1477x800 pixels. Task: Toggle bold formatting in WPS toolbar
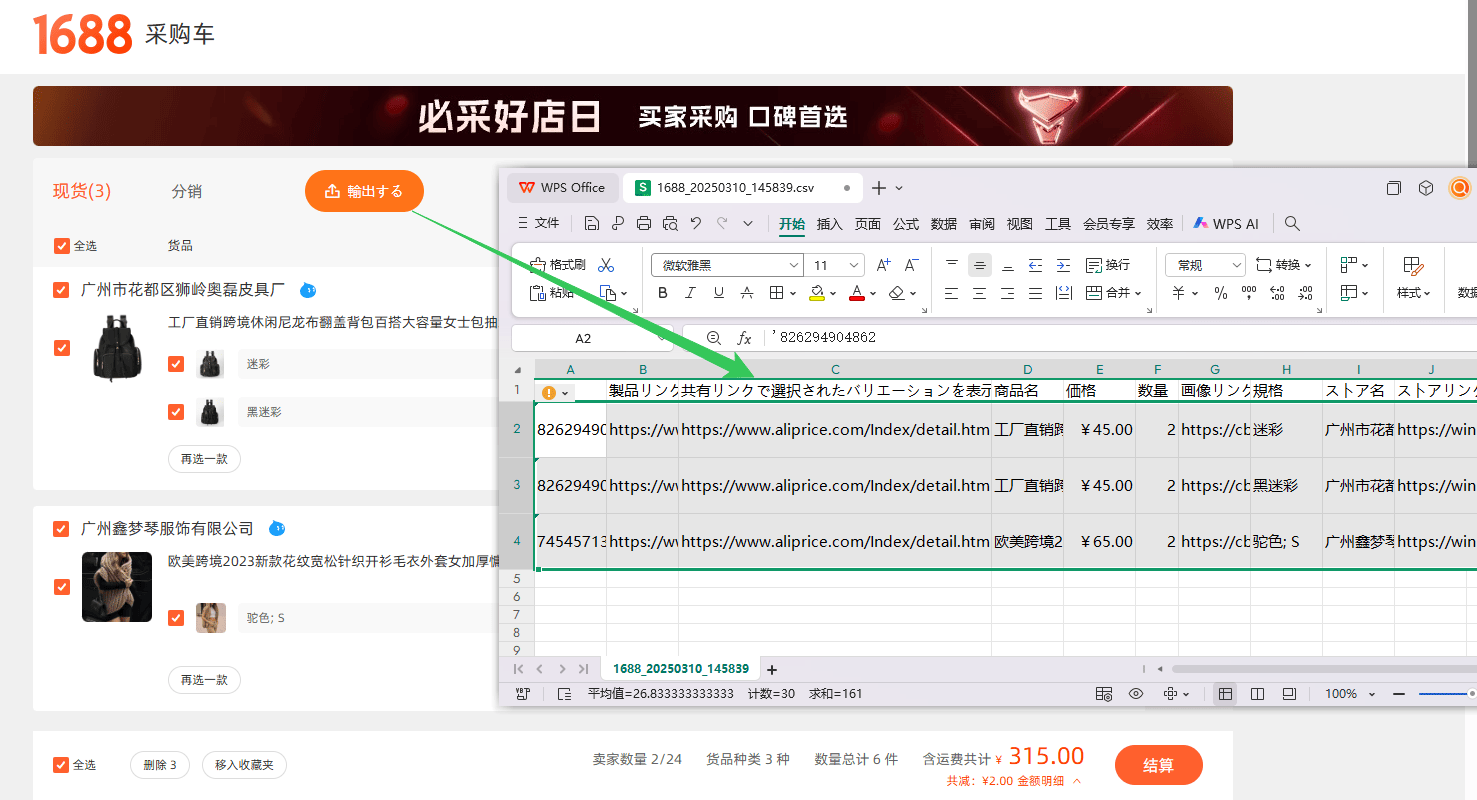pyautogui.click(x=662, y=293)
